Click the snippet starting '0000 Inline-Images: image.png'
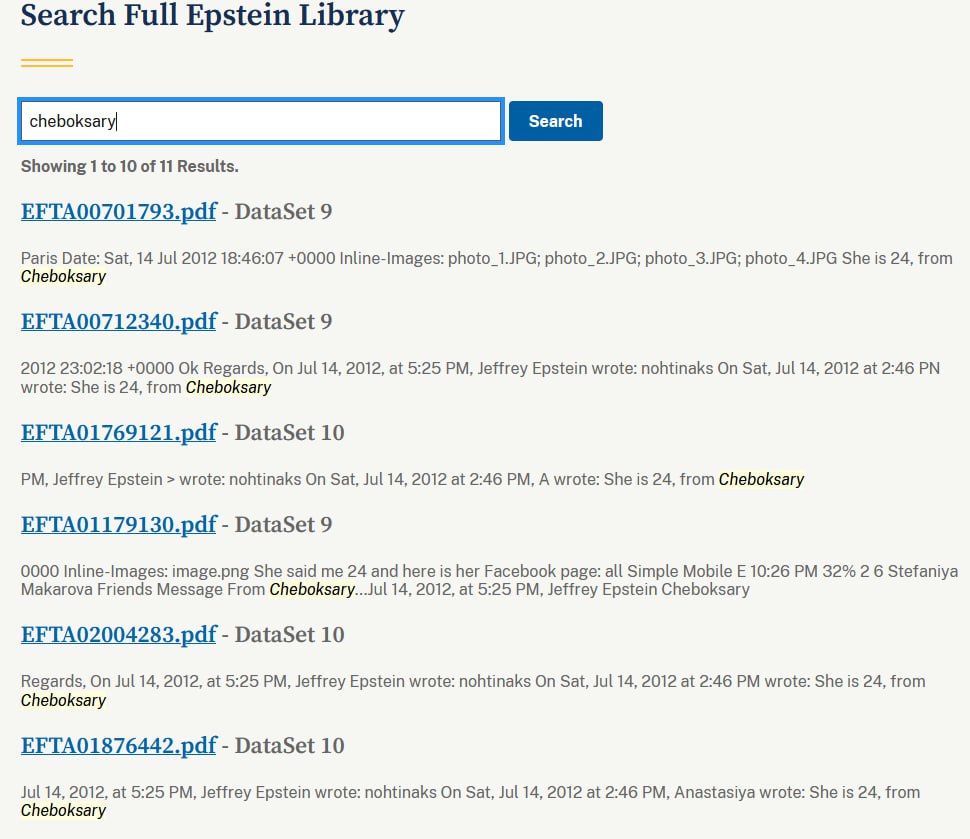The height and width of the screenshot is (839, 970). point(489,580)
